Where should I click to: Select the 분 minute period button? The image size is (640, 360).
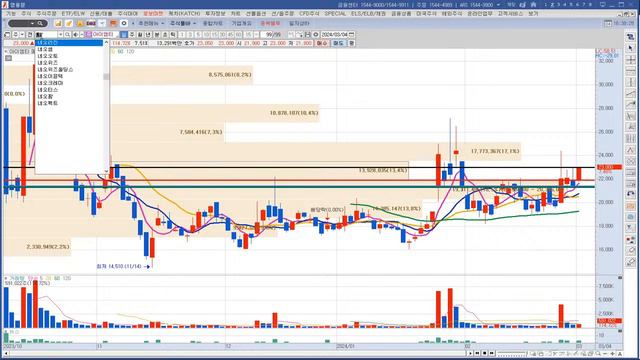point(157,35)
